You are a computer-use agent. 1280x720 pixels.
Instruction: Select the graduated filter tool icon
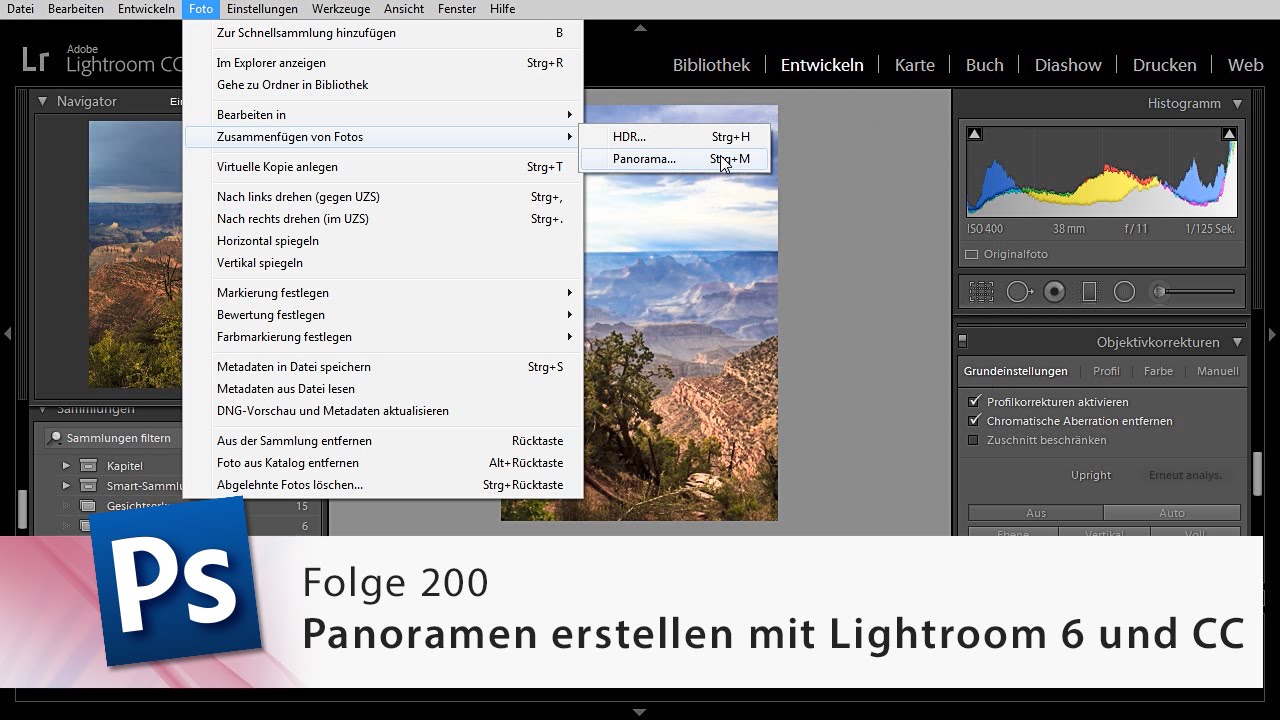coord(1090,292)
